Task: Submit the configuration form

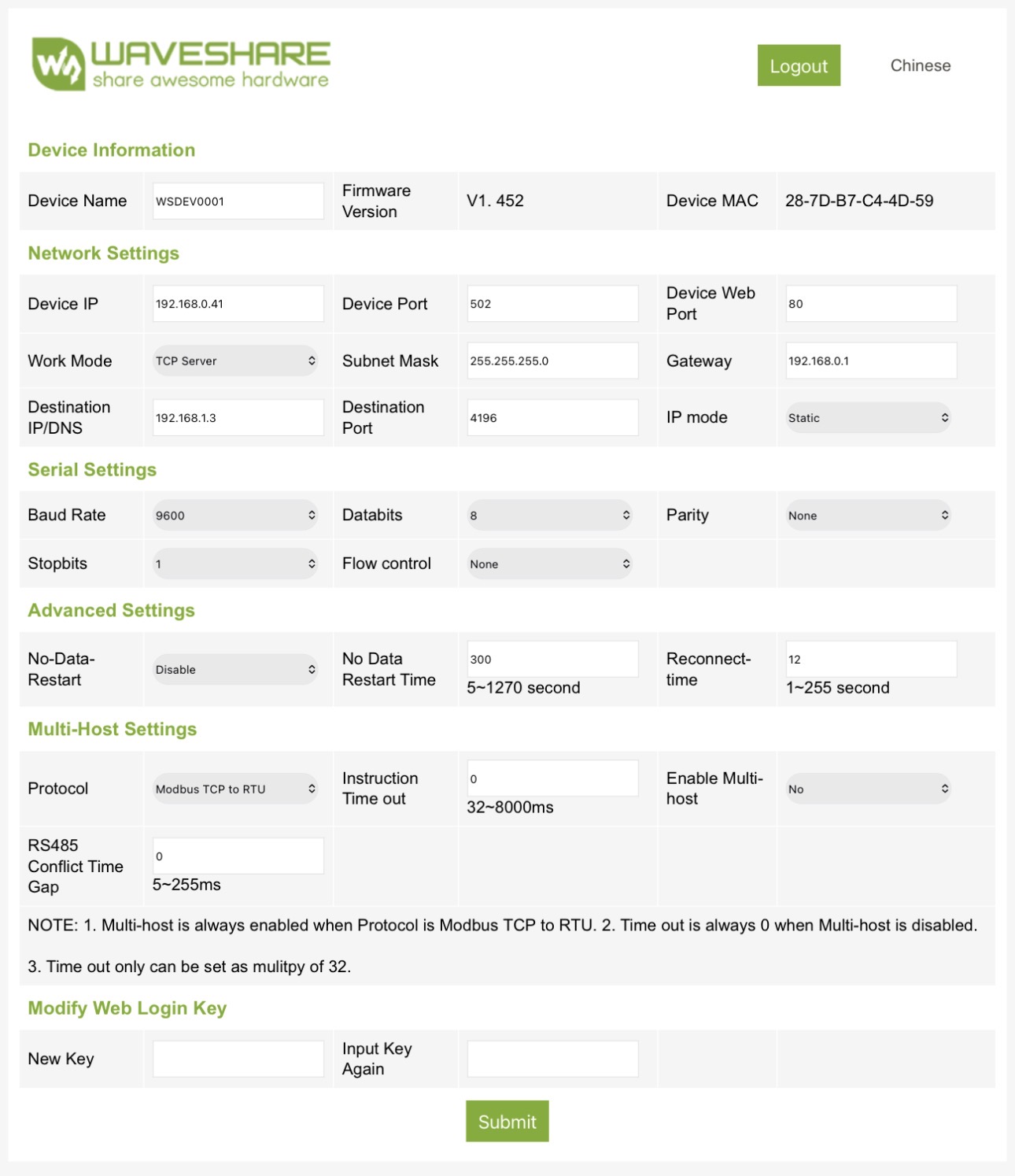Action: pos(507,1121)
